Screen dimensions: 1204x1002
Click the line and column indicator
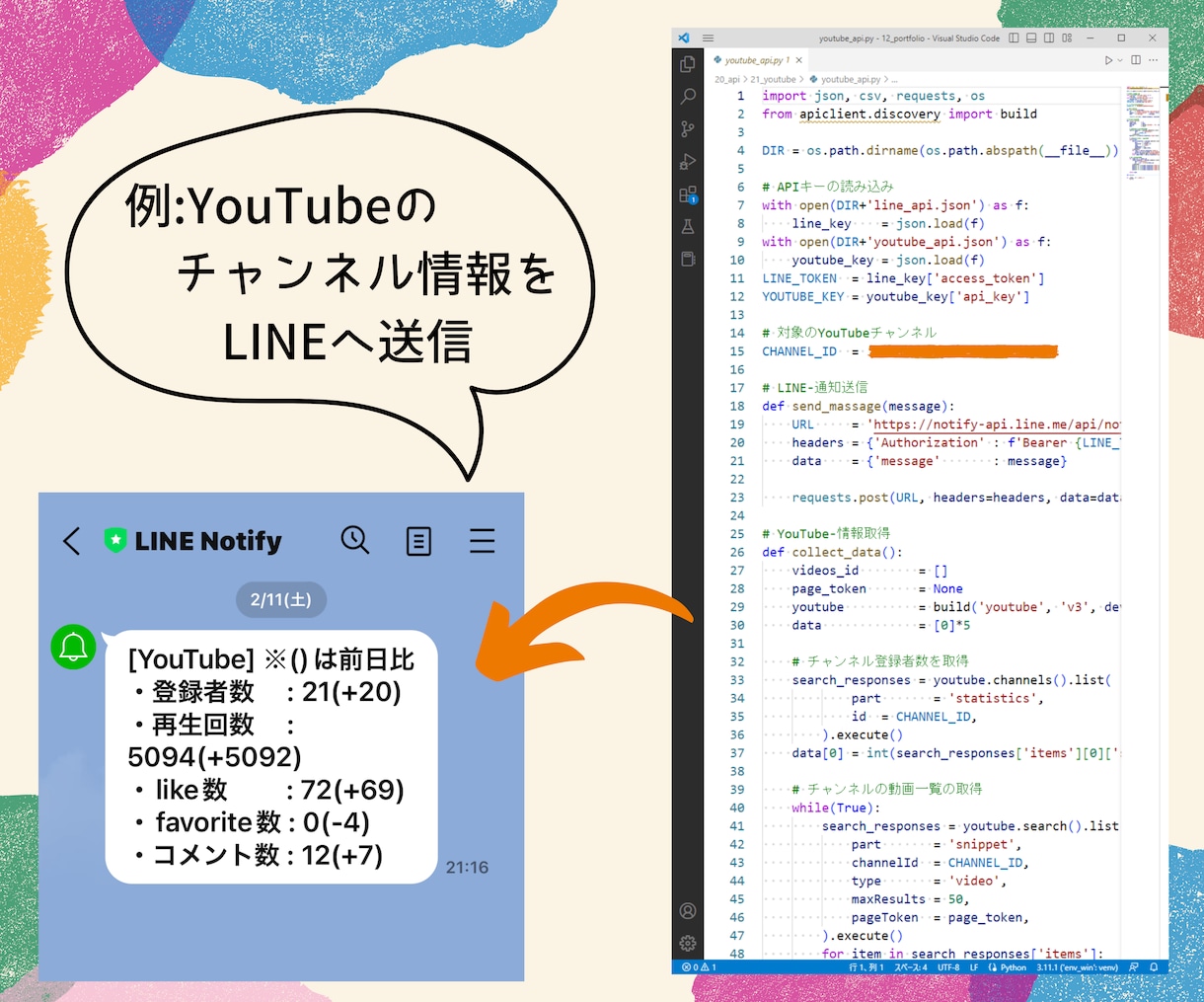866,967
